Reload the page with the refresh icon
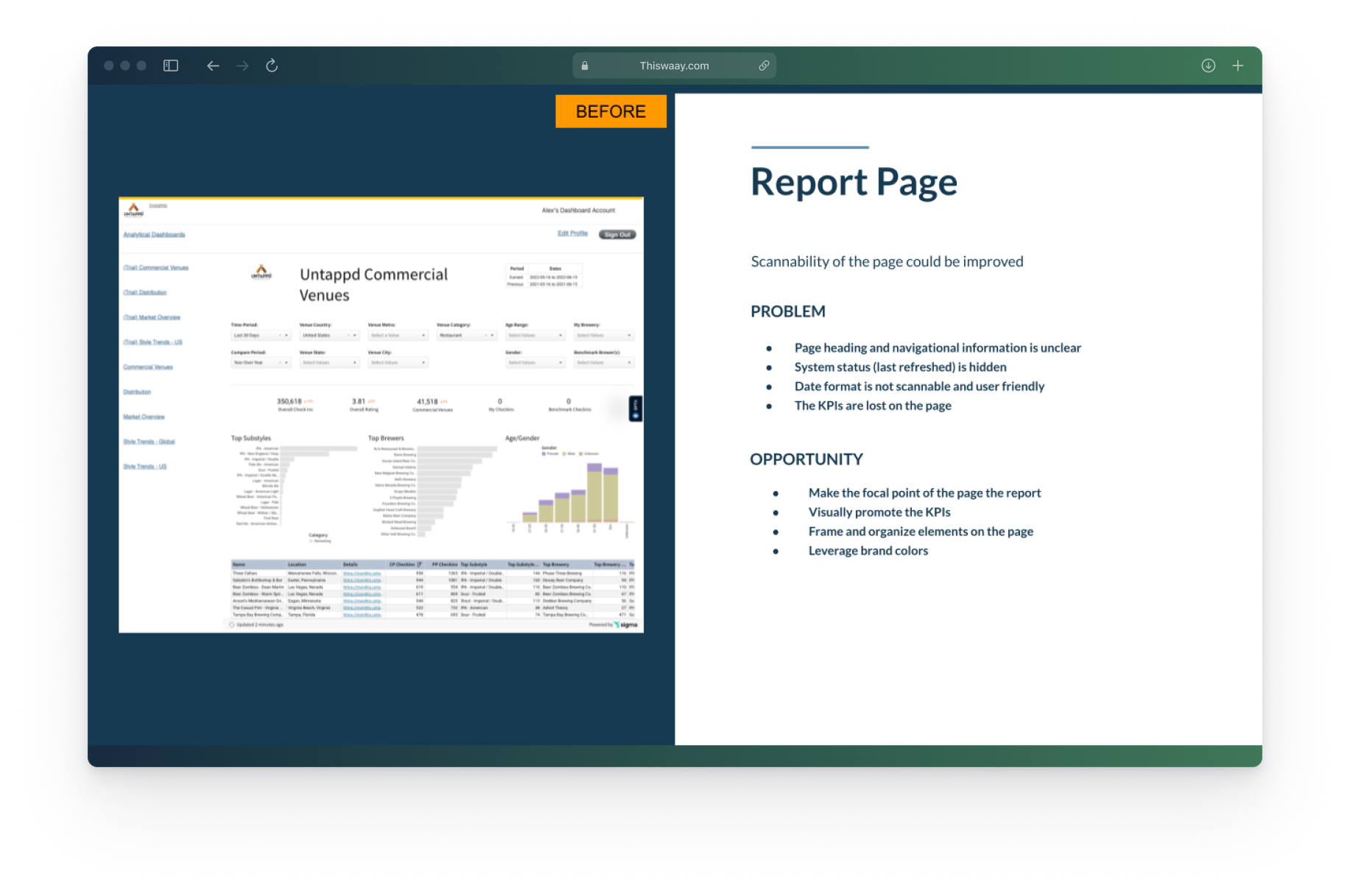Viewport: 1350px width, 896px height. coord(272,66)
